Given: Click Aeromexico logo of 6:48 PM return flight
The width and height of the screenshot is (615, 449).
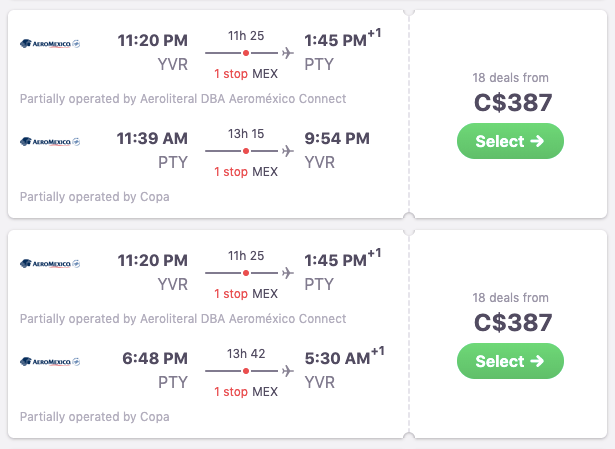Looking at the screenshot, I should tap(50, 362).
